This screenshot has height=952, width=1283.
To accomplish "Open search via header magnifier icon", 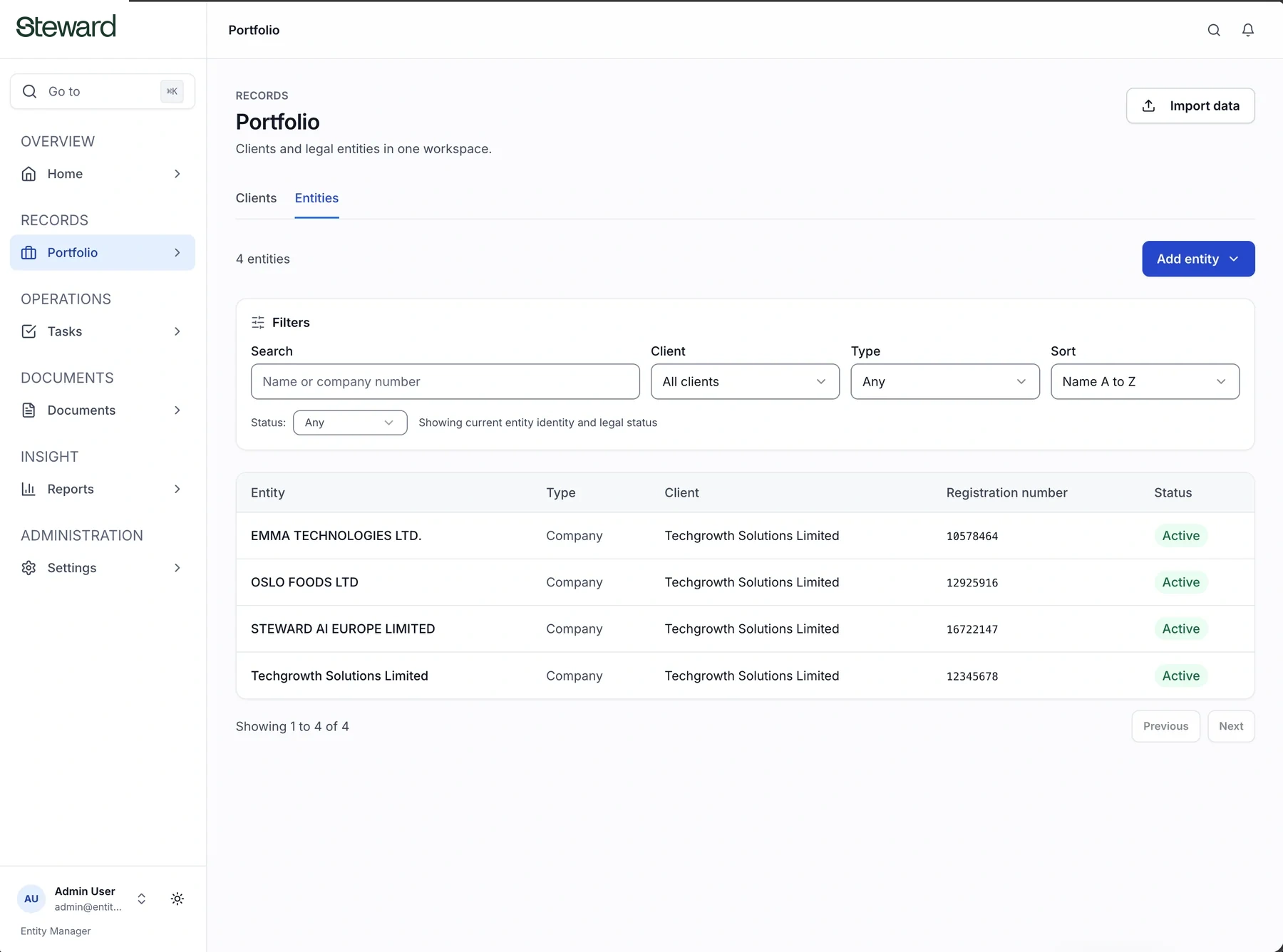I will click(1214, 30).
